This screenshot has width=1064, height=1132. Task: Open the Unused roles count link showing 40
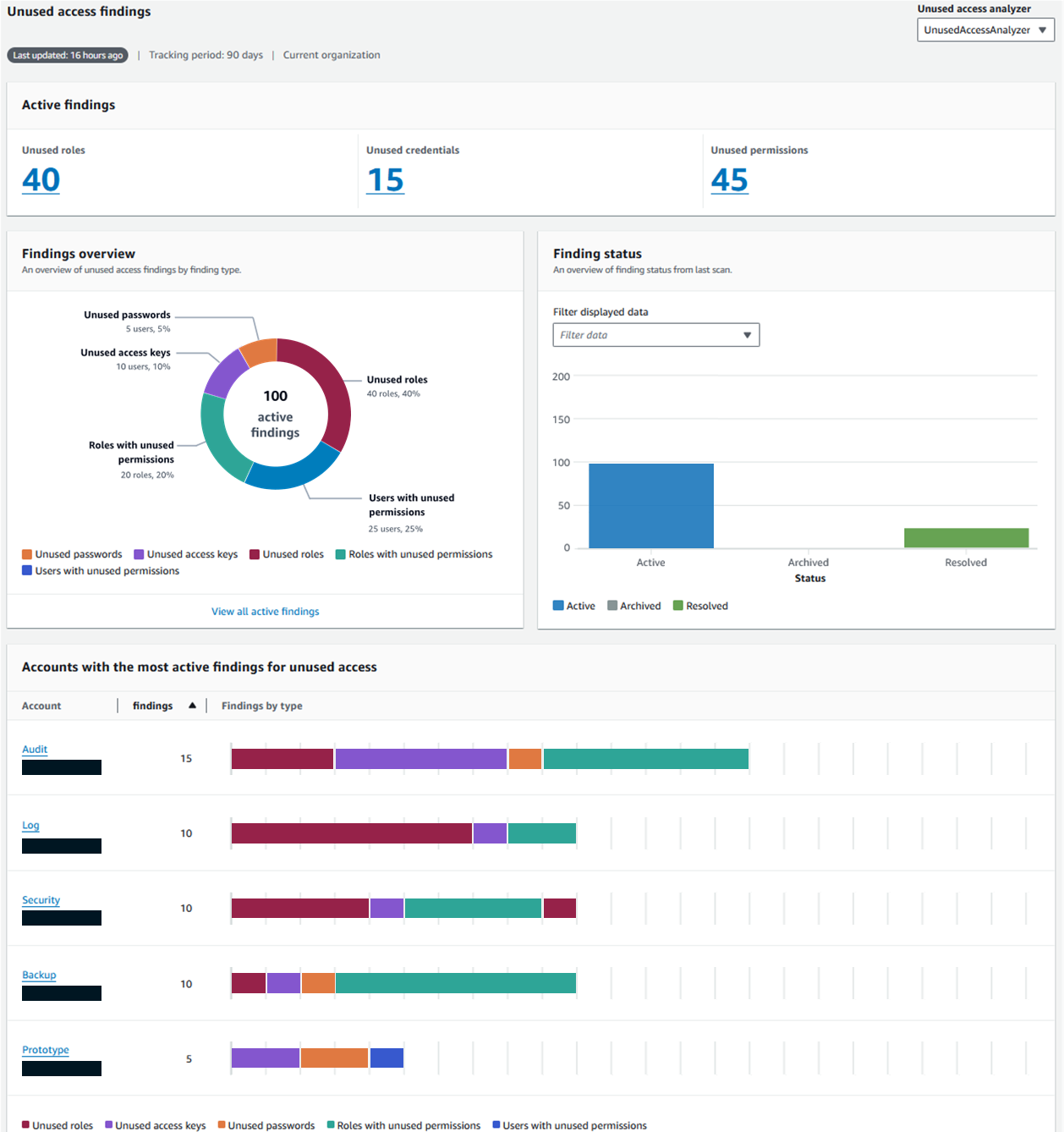coord(41,179)
